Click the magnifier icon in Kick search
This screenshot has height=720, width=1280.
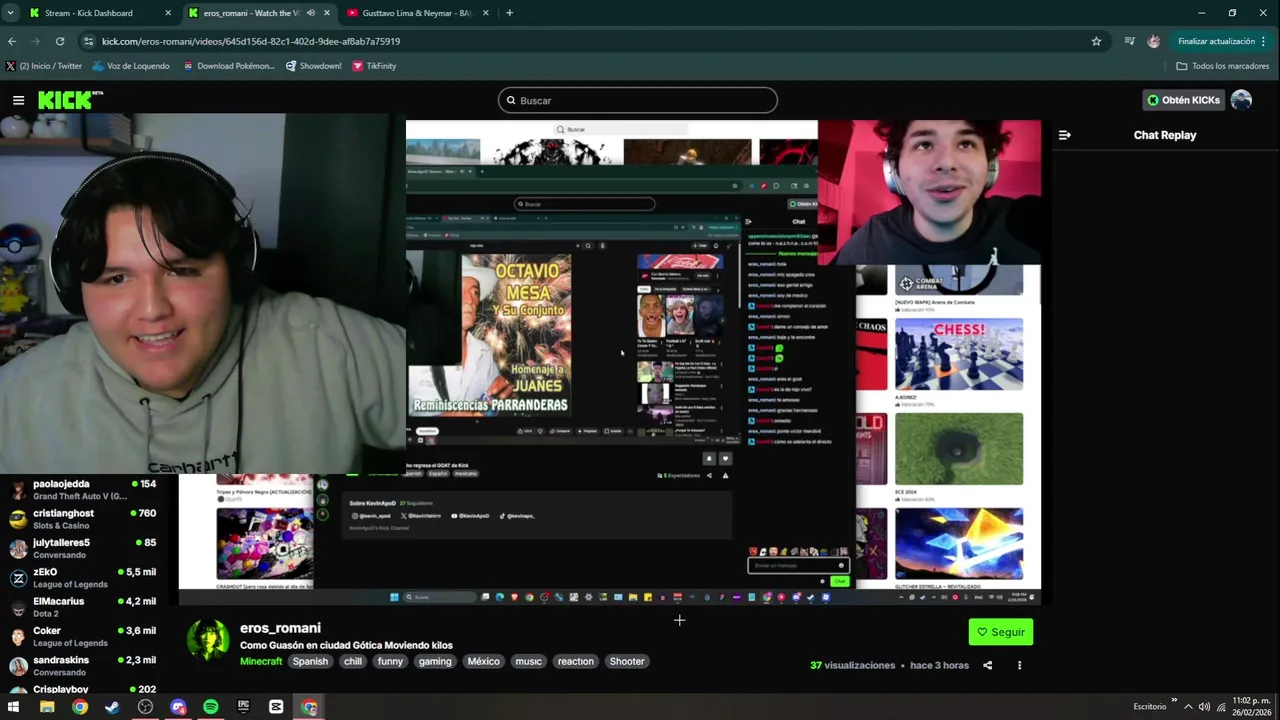[x=511, y=100]
